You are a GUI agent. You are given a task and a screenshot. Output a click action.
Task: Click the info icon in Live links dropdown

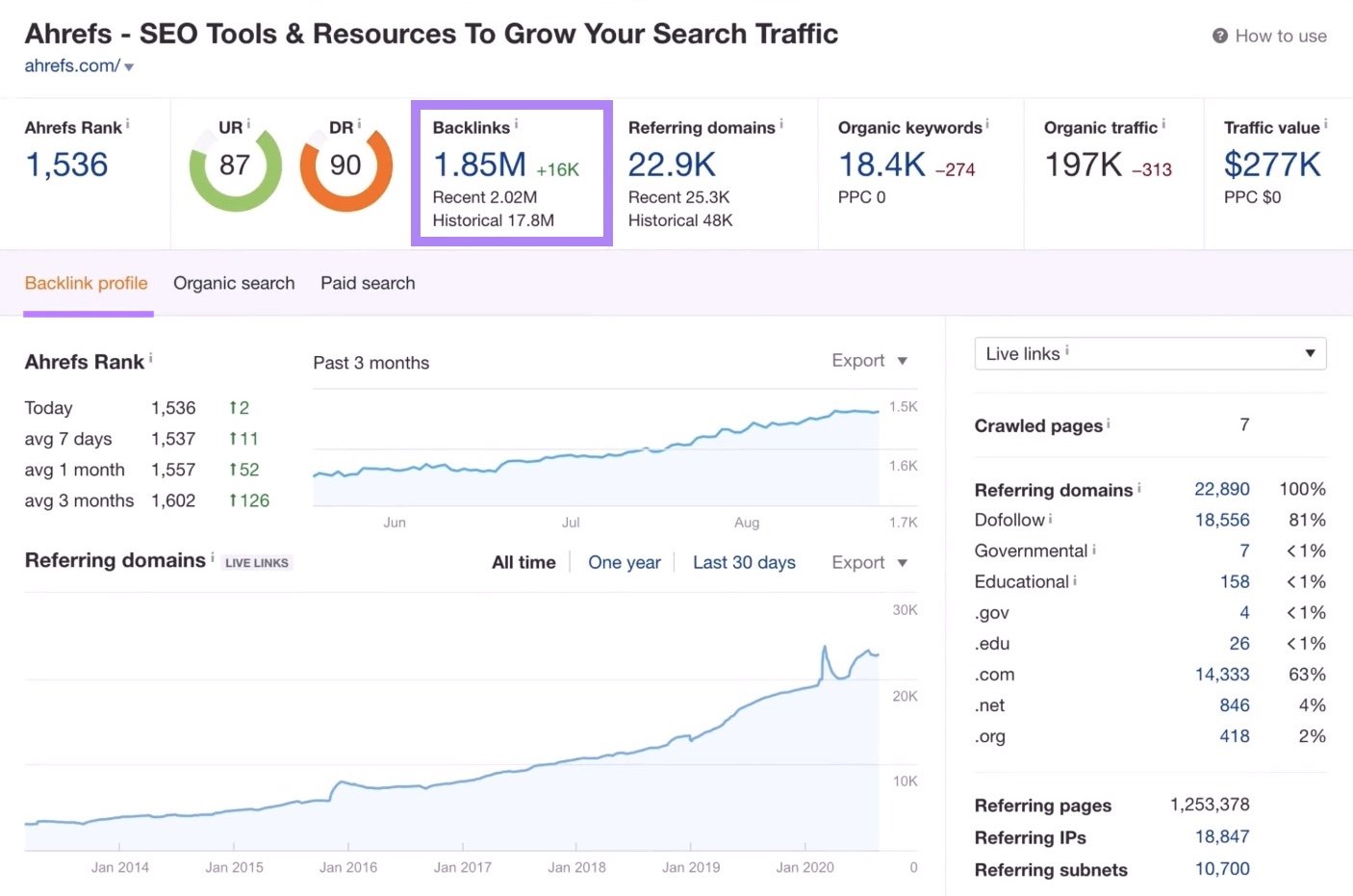pos(1067,350)
